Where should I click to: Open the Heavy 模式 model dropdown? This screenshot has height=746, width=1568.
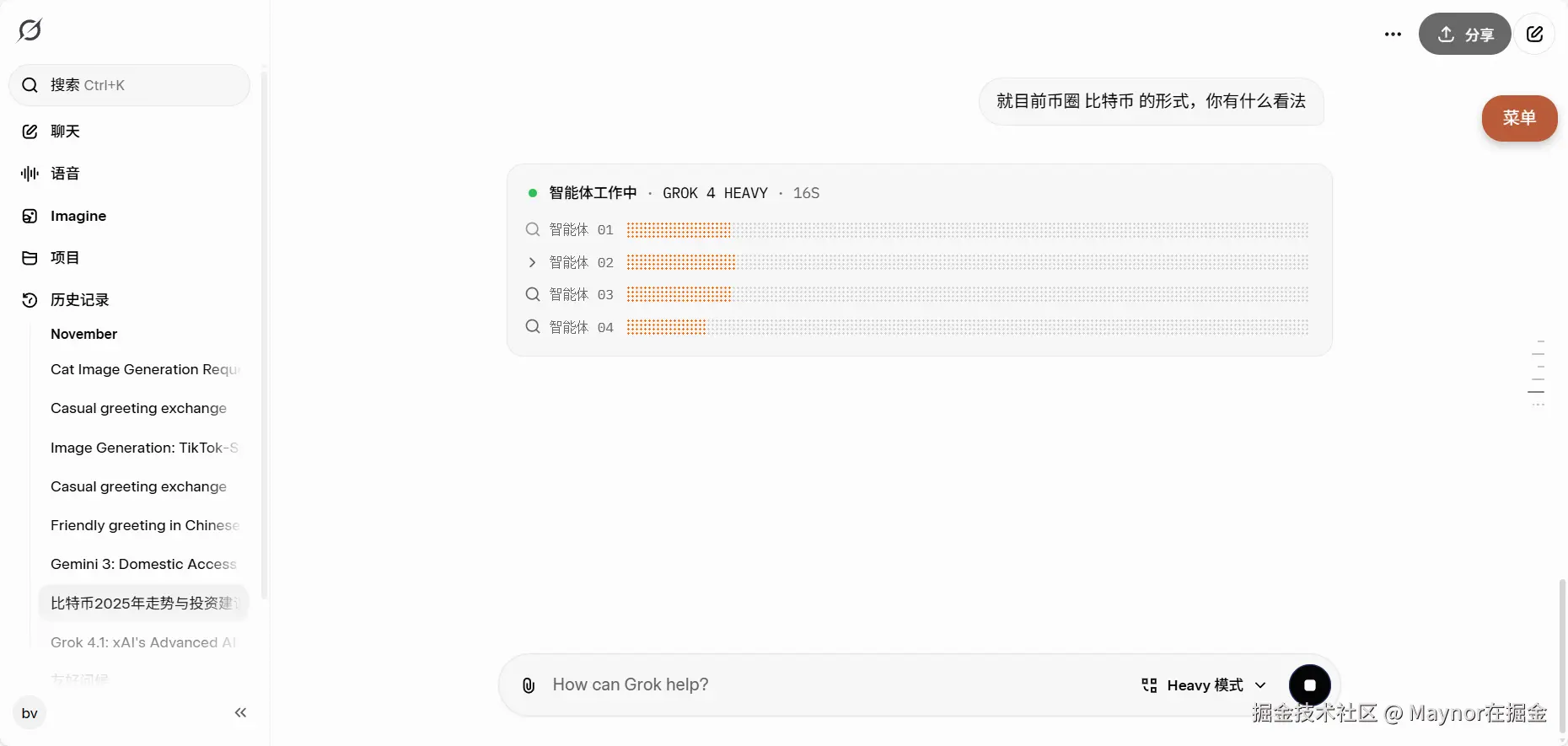tap(1204, 685)
